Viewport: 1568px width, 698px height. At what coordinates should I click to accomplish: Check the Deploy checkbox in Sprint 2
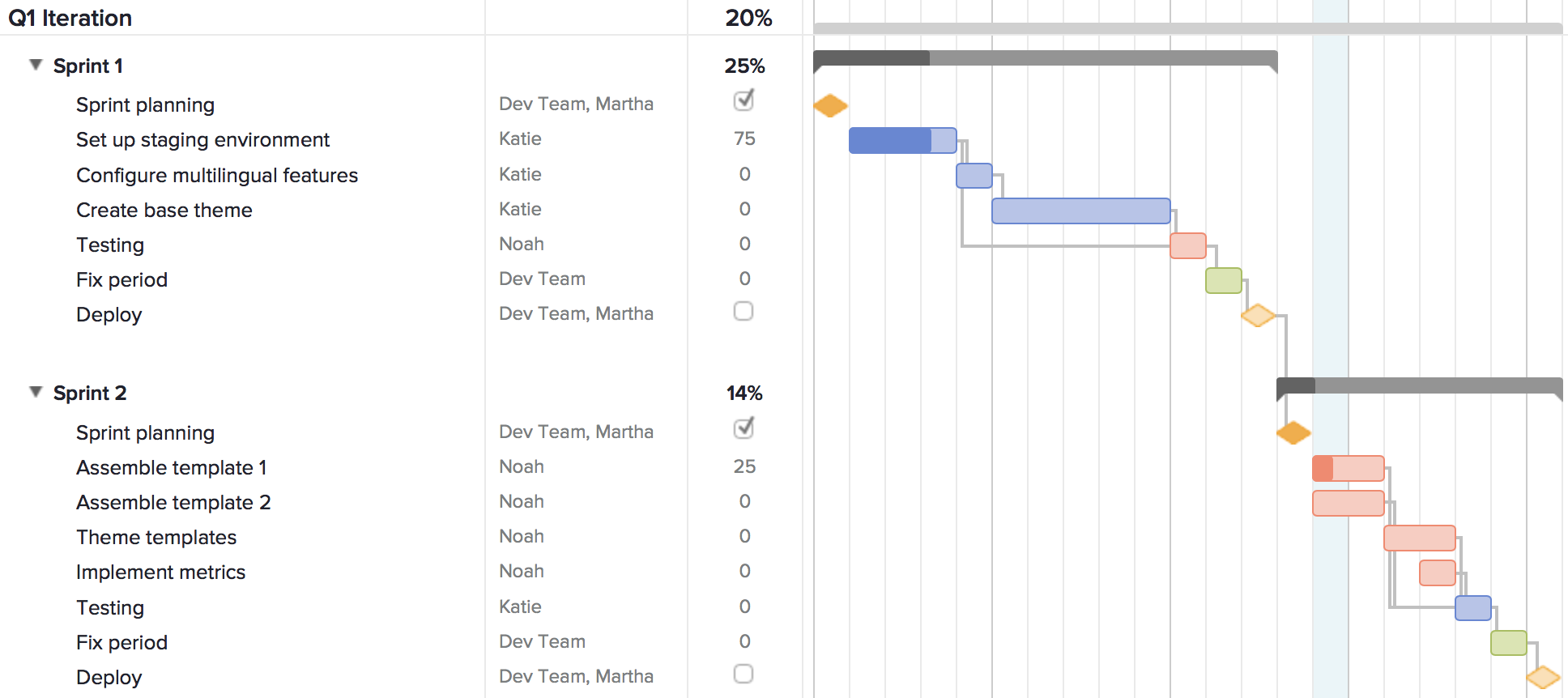[x=744, y=674]
